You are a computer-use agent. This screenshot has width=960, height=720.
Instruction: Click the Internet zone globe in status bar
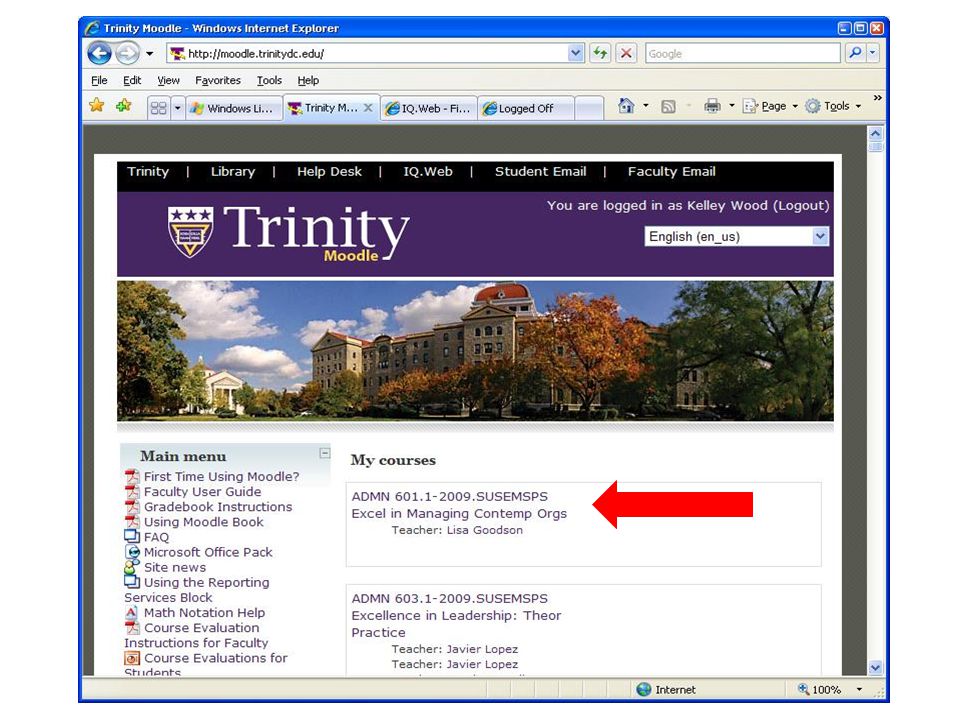[643, 689]
